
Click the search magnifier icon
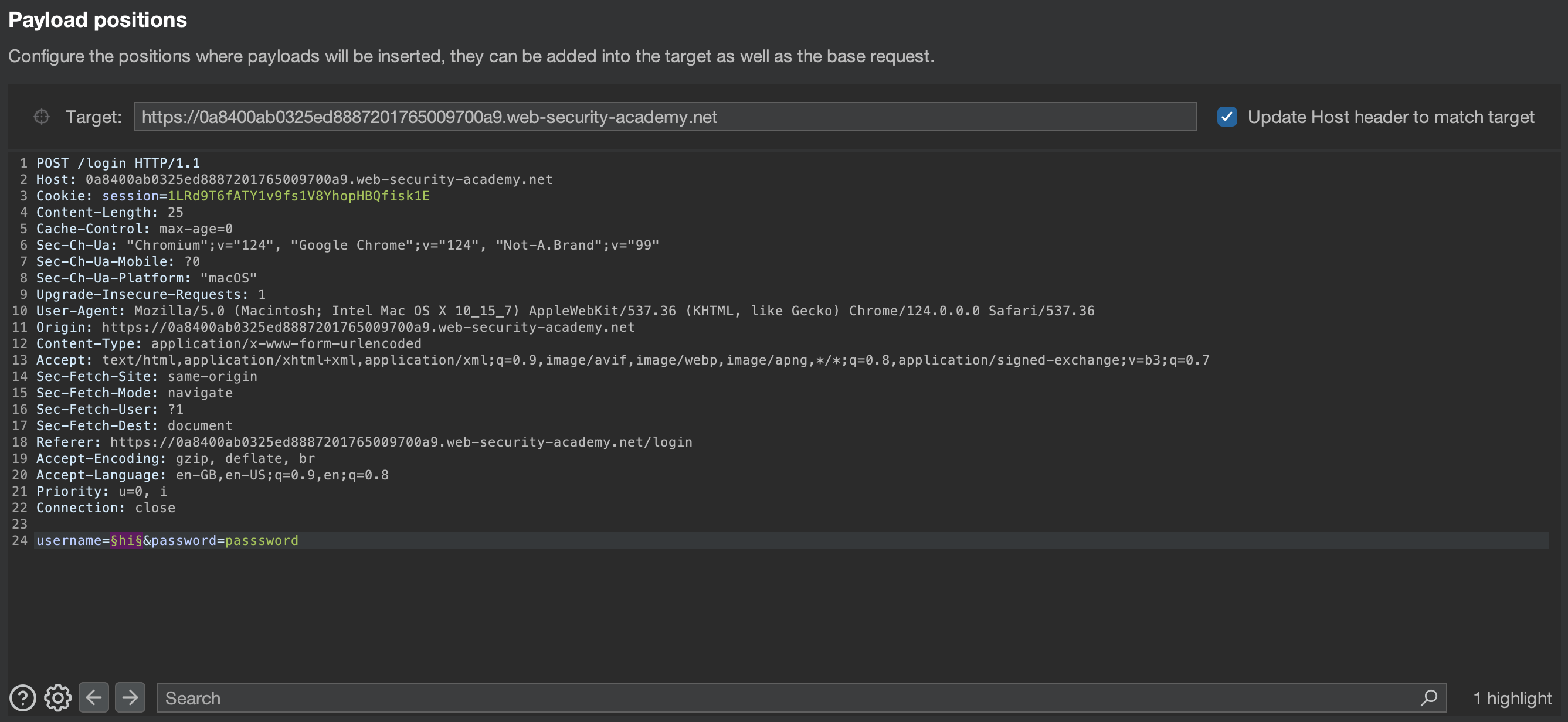coord(1428,697)
